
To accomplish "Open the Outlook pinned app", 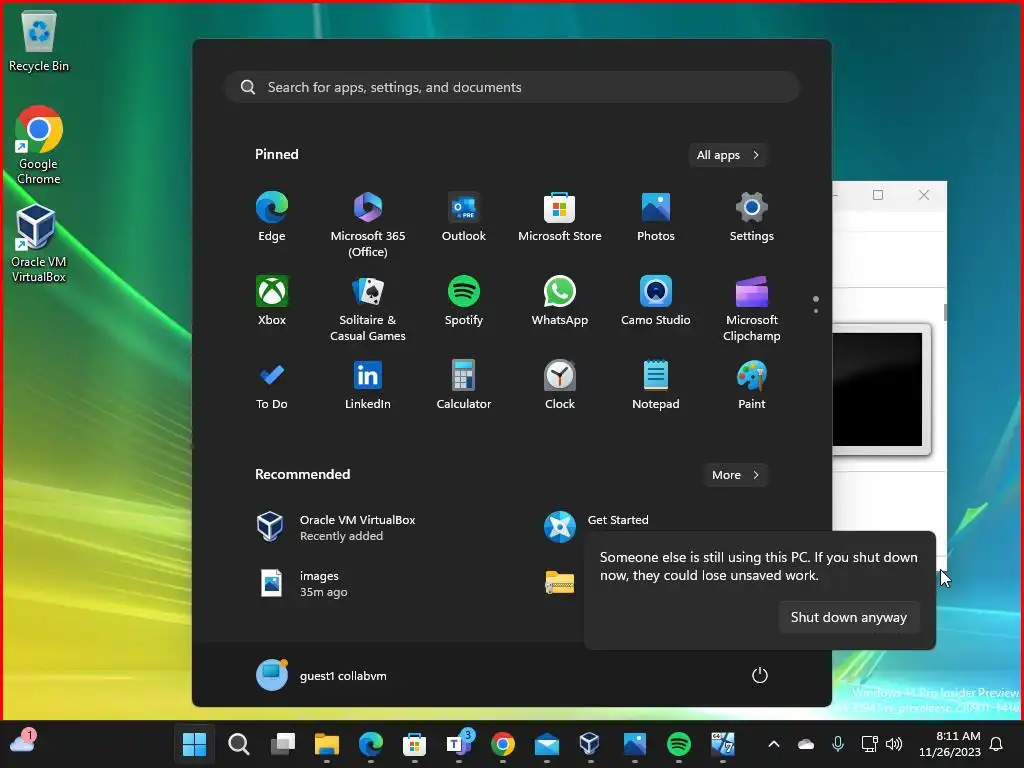I will click(x=464, y=217).
